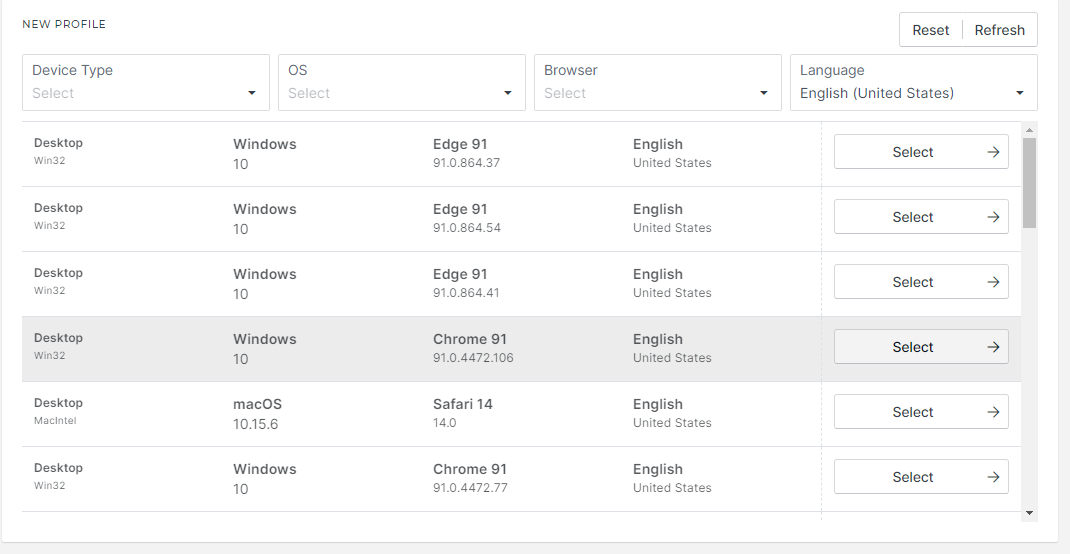Select the Chrome 91.0.4472.106 profile
The width and height of the screenshot is (1070, 554).
(x=912, y=347)
